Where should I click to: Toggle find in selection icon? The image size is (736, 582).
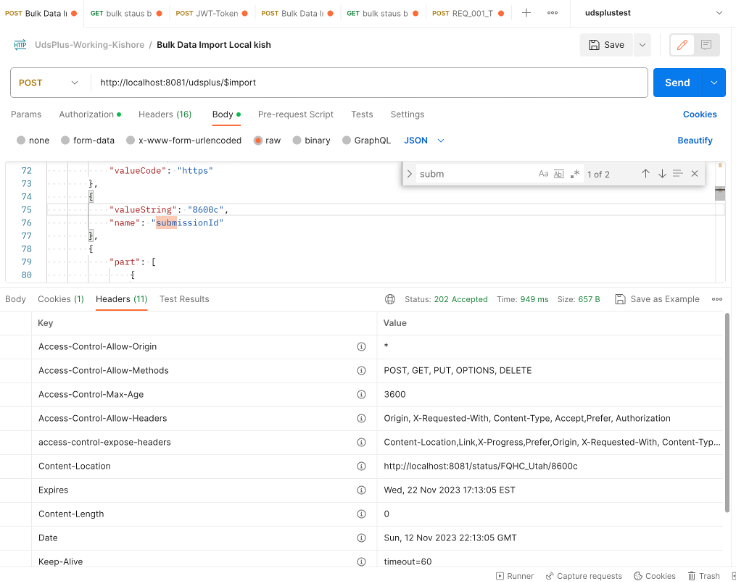coord(677,174)
